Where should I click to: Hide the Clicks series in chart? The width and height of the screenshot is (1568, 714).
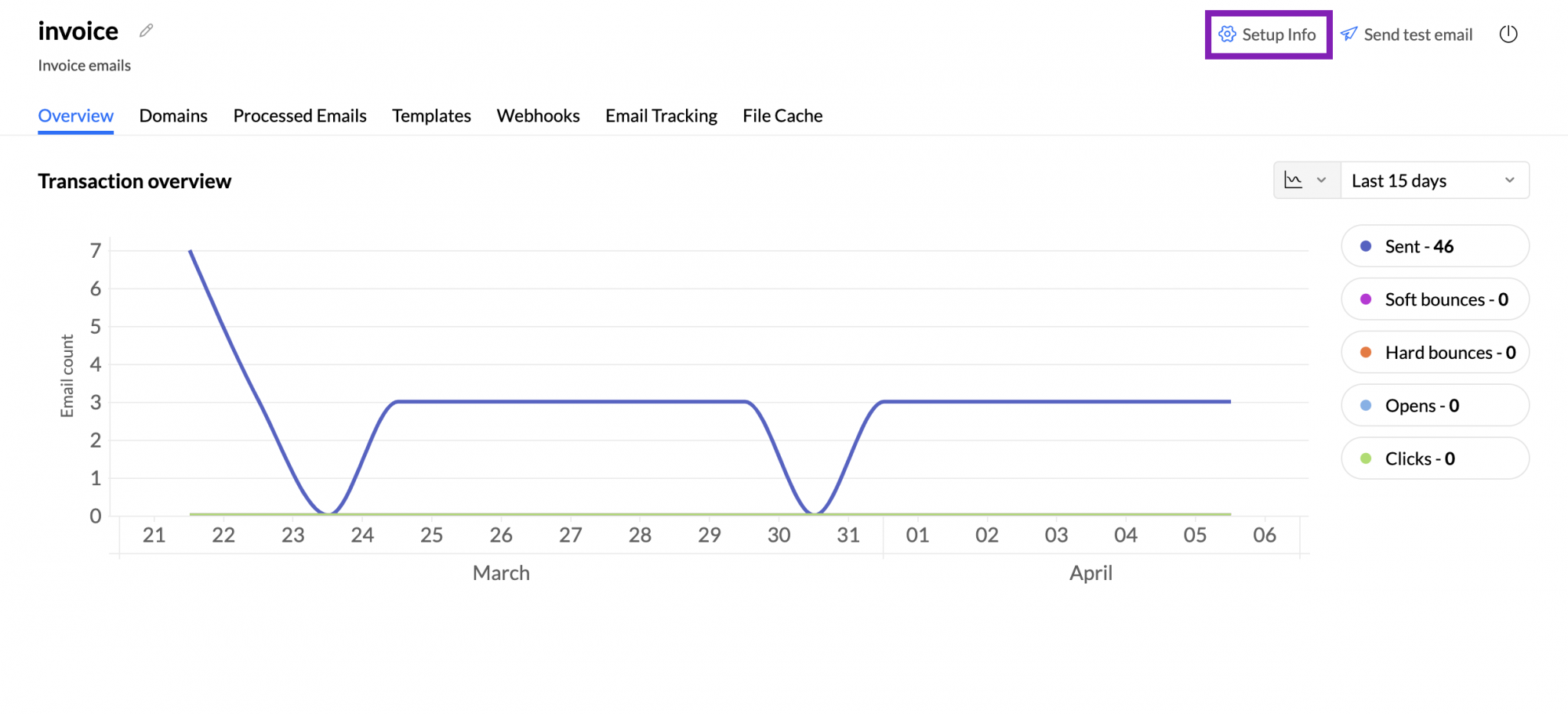click(x=1435, y=458)
